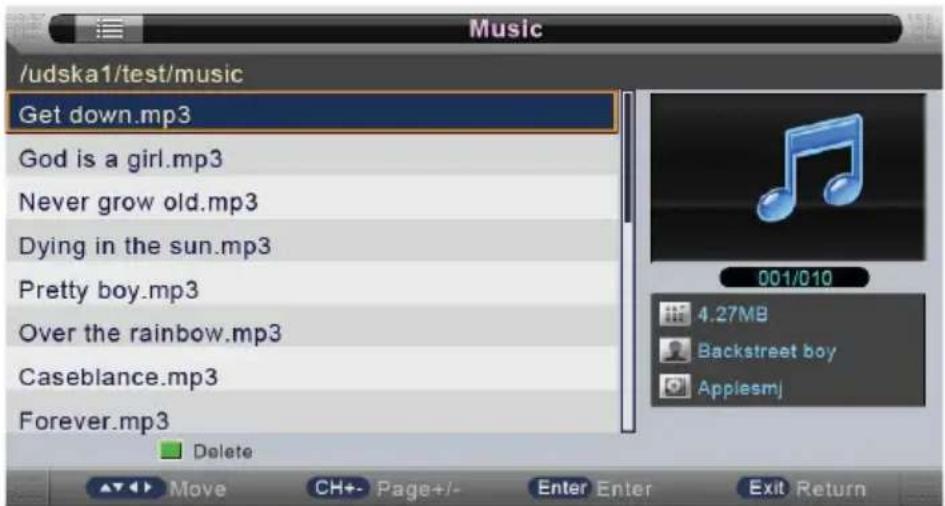Click the 4.27MB file size value
This screenshot has width=945, height=506.
(732, 314)
